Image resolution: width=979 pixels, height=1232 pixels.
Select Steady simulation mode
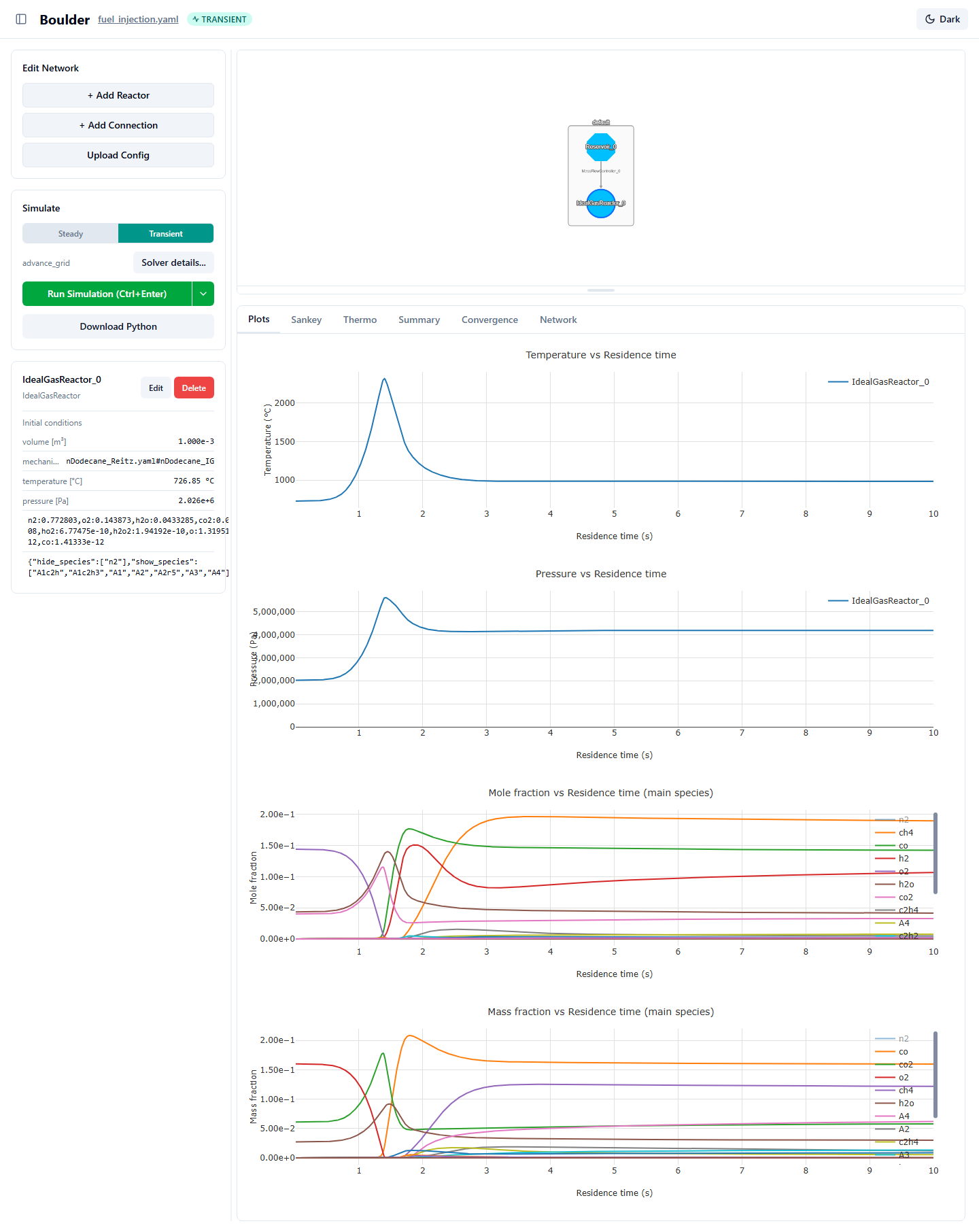click(70, 233)
